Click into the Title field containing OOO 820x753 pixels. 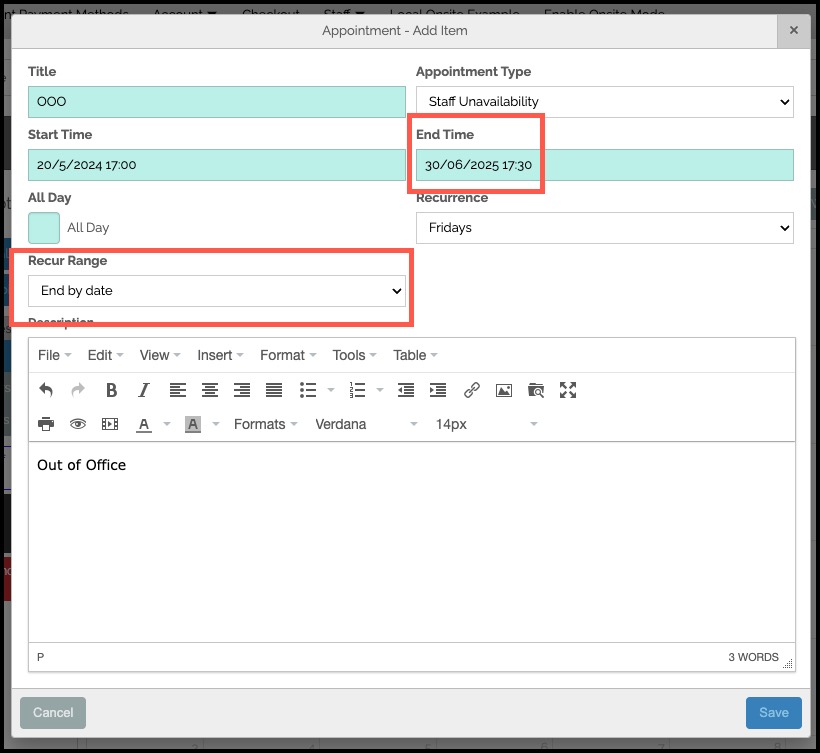point(217,102)
